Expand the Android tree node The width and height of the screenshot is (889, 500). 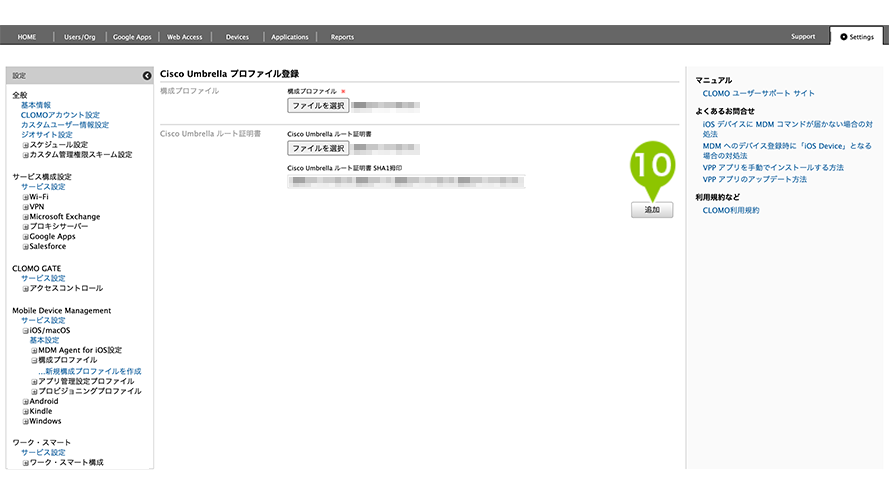(x=26, y=401)
